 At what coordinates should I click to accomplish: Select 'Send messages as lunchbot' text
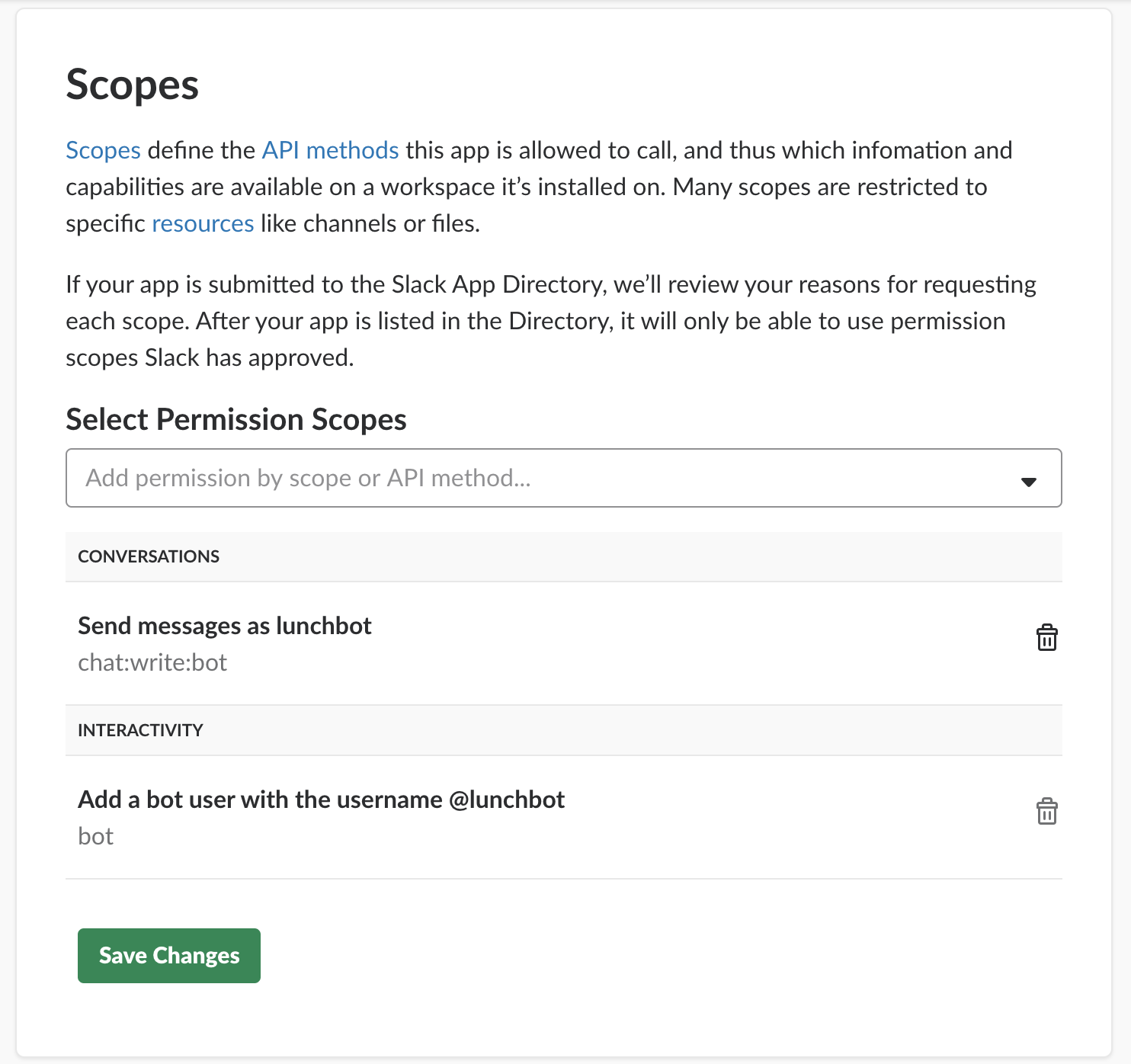click(225, 626)
